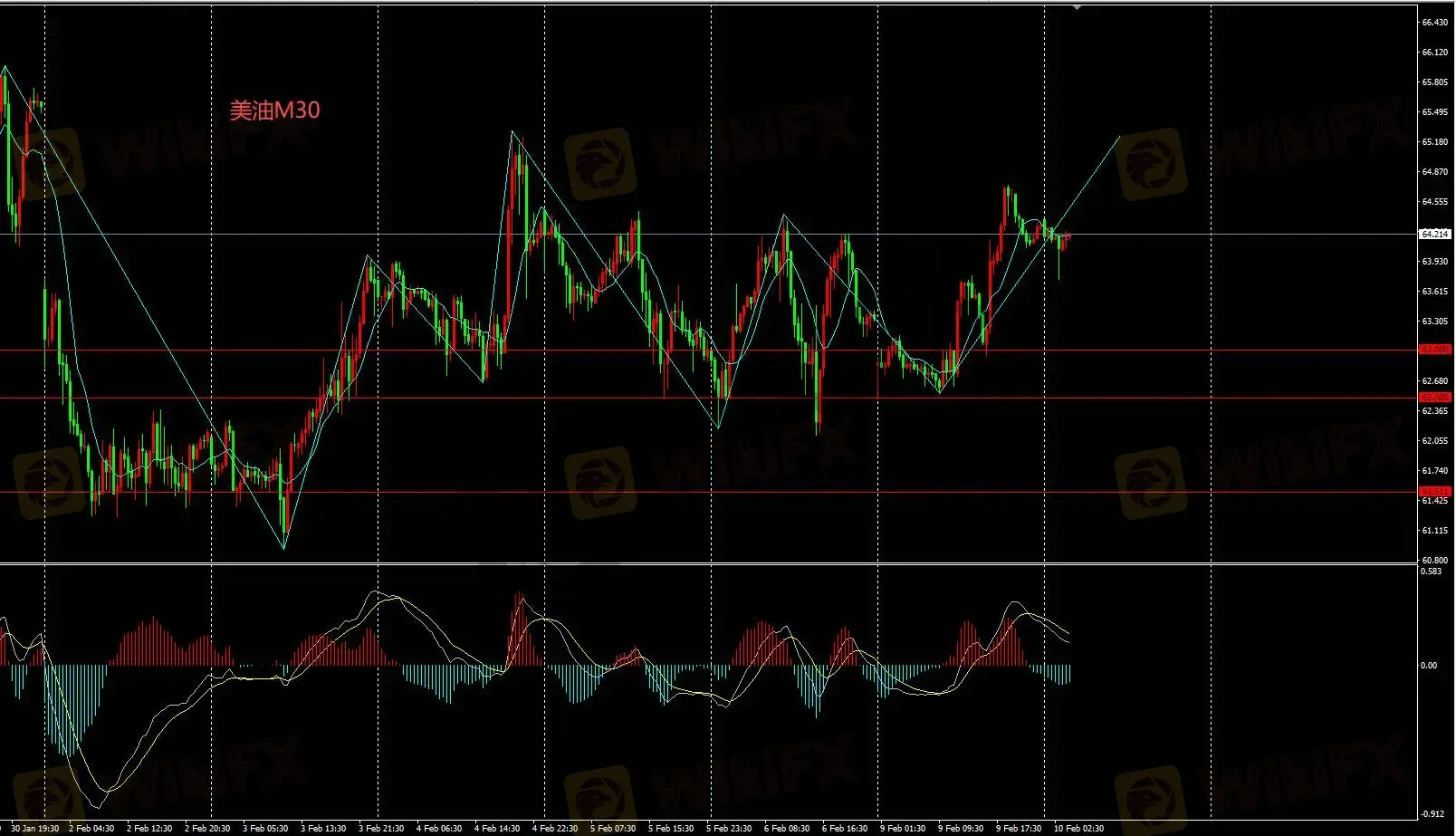The image size is (1456, 836).
Task: Click the MACD 0.00 level label
Action: 1429,666
